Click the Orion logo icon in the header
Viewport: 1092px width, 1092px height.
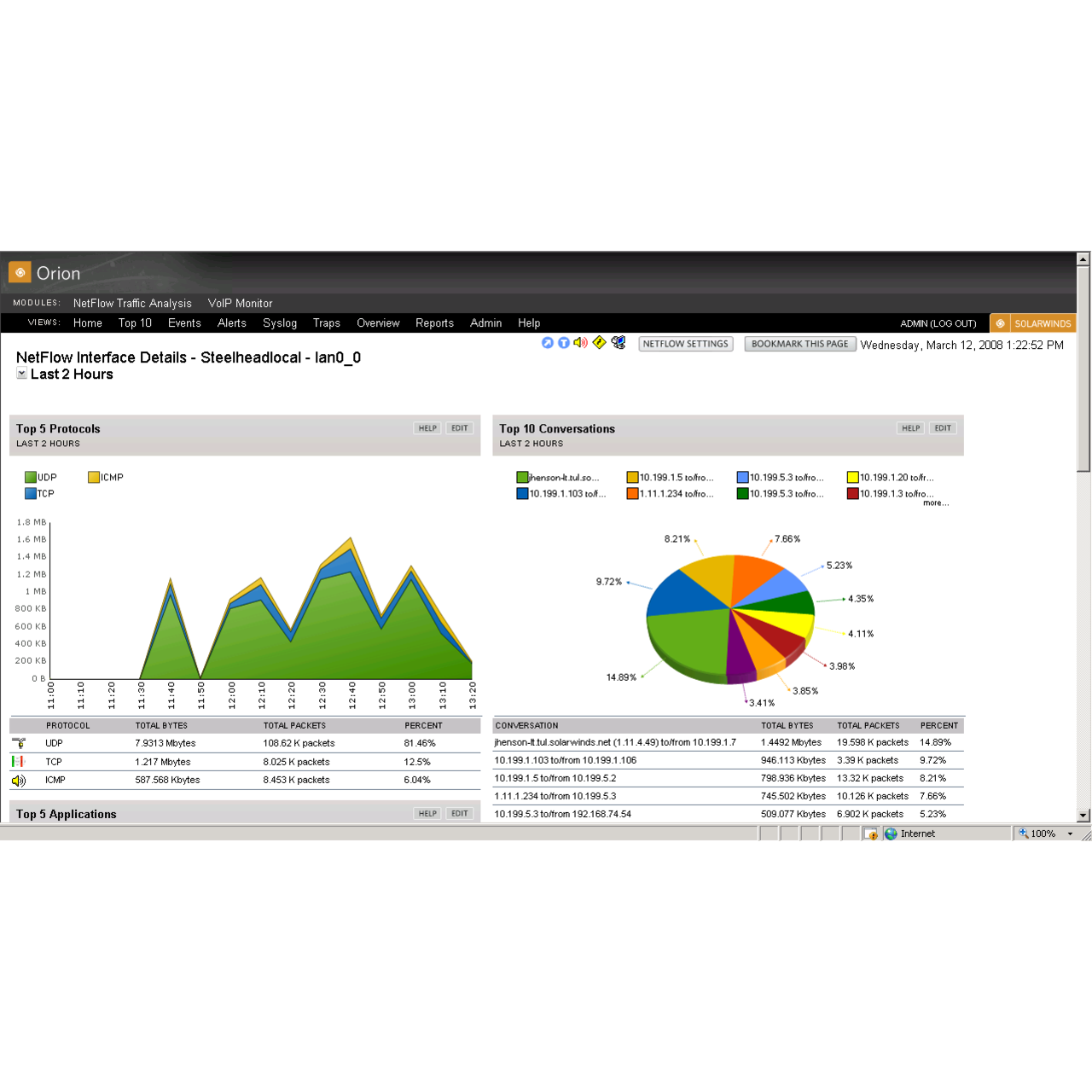[19, 271]
